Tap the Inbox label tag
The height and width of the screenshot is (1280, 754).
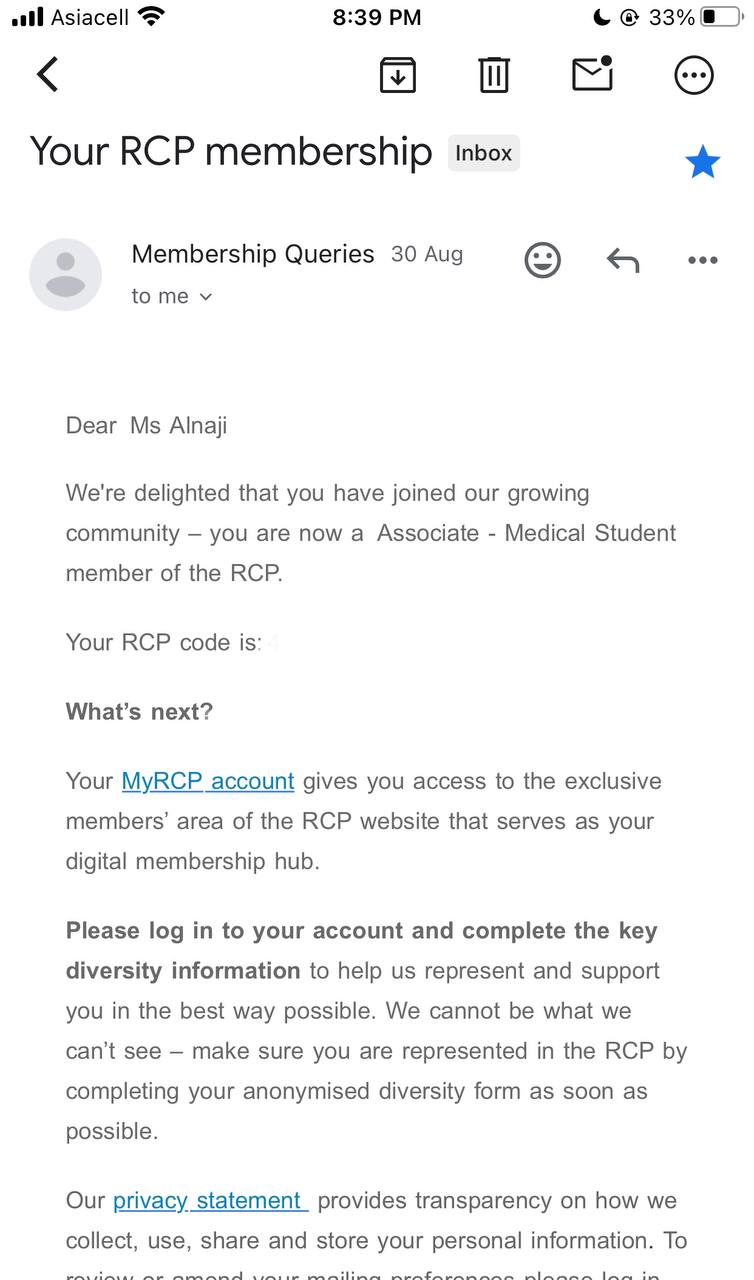click(483, 153)
